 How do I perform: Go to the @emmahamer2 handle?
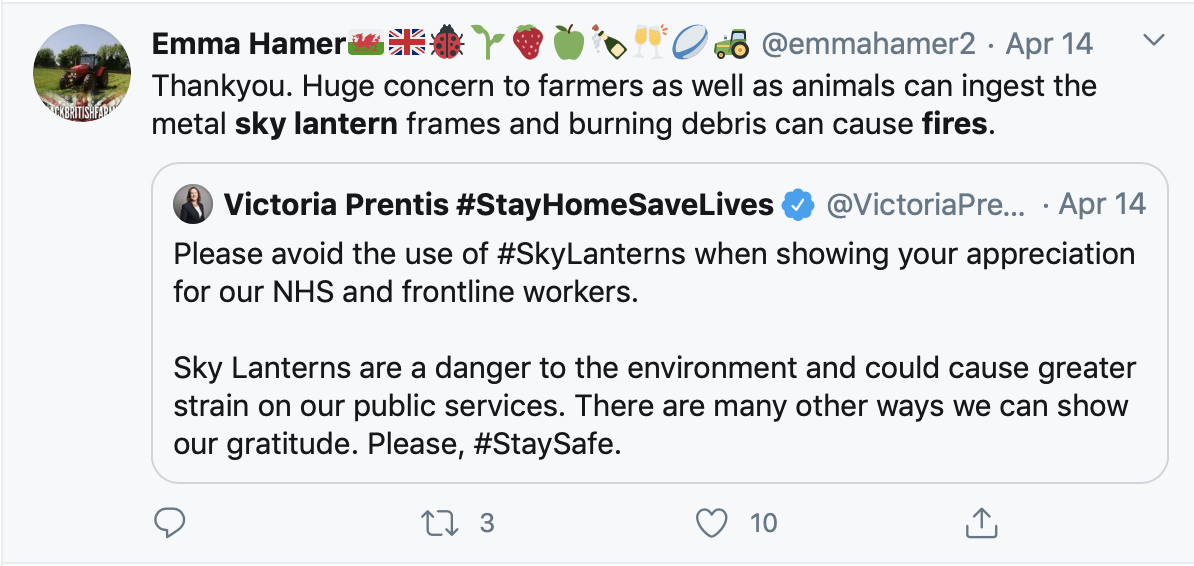[x=866, y=43]
